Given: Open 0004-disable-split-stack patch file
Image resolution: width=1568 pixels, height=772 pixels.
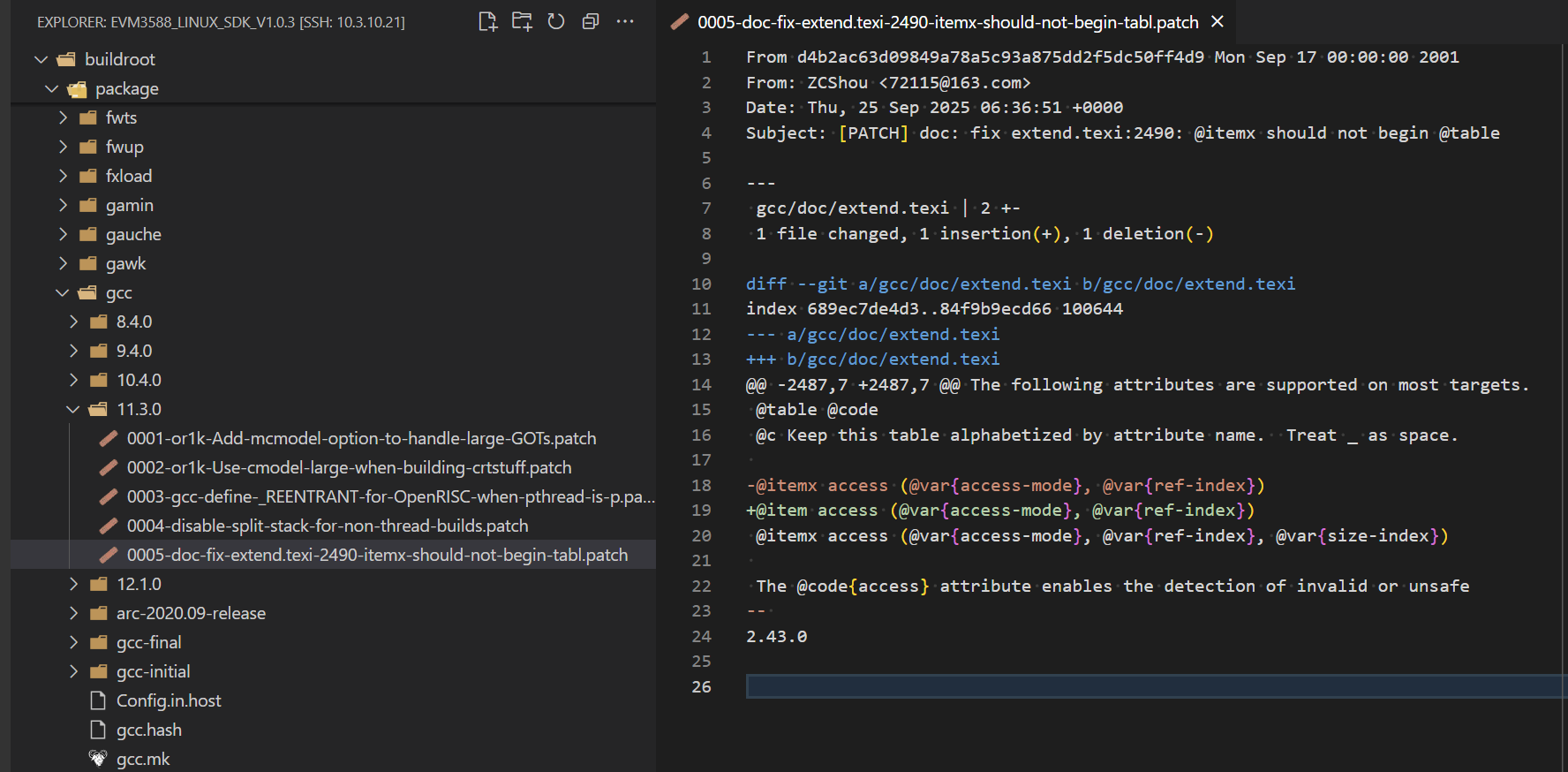Looking at the screenshot, I should click(327, 526).
